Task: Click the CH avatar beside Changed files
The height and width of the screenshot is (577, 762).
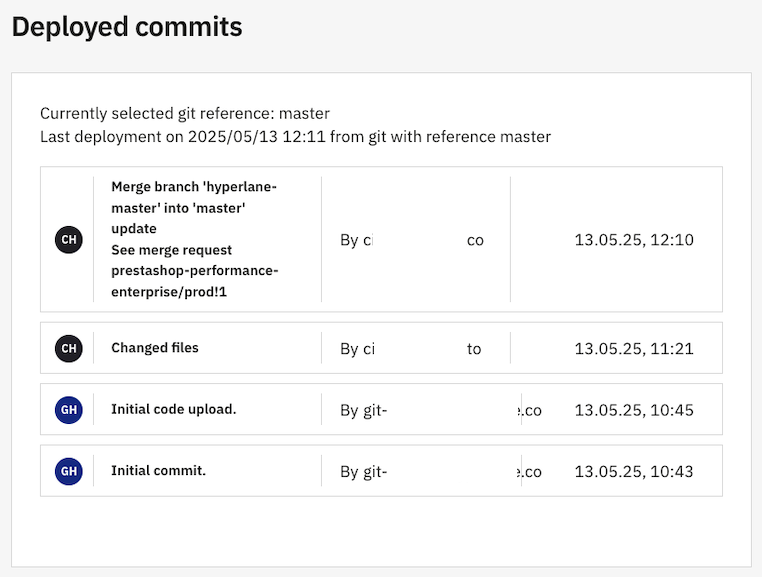Action: pyautogui.click(x=68, y=349)
